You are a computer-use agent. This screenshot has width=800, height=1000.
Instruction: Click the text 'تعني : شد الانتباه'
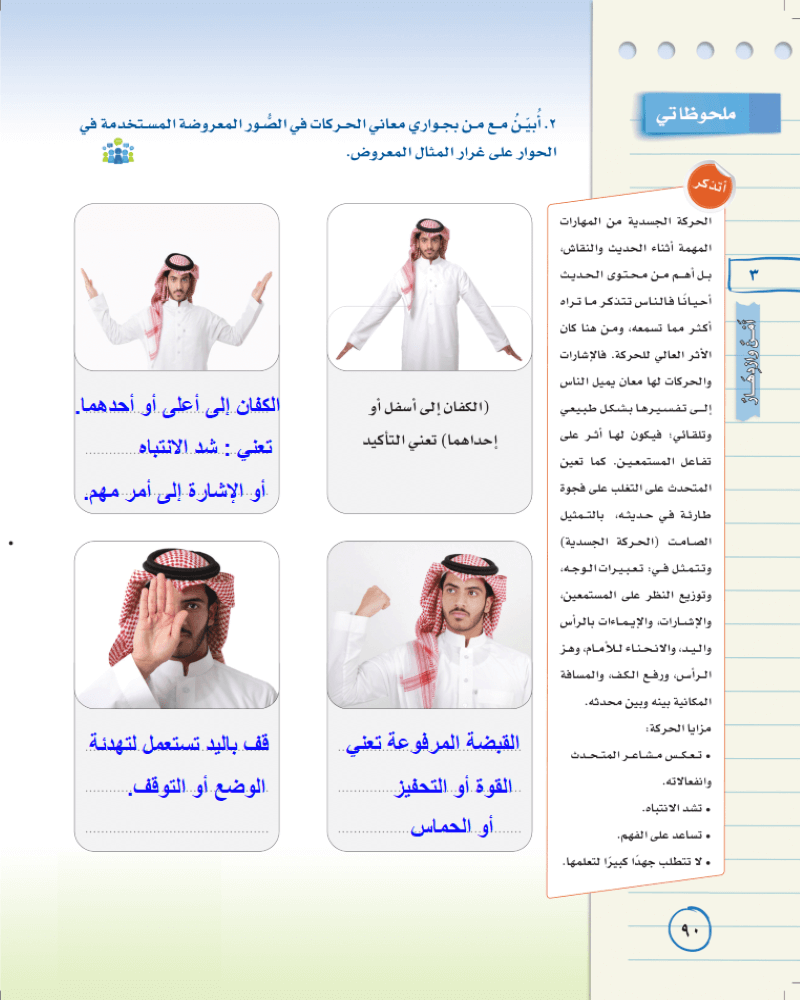[x=206, y=448]
